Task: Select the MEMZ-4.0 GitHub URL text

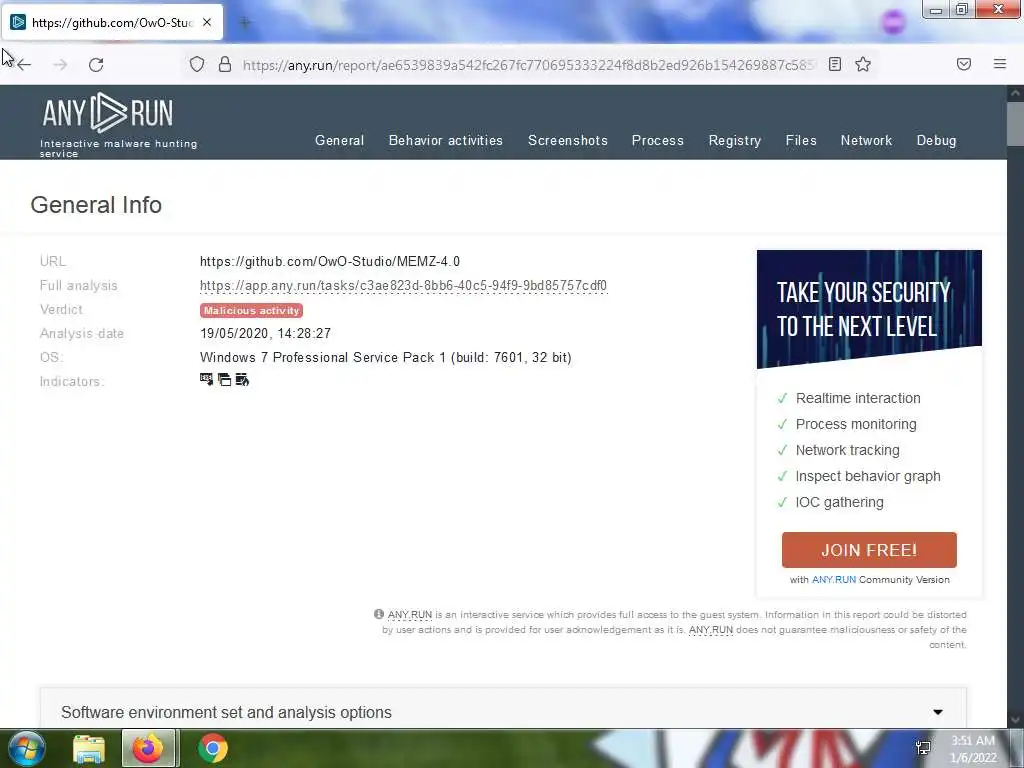Action: click(x=330, y=261)
